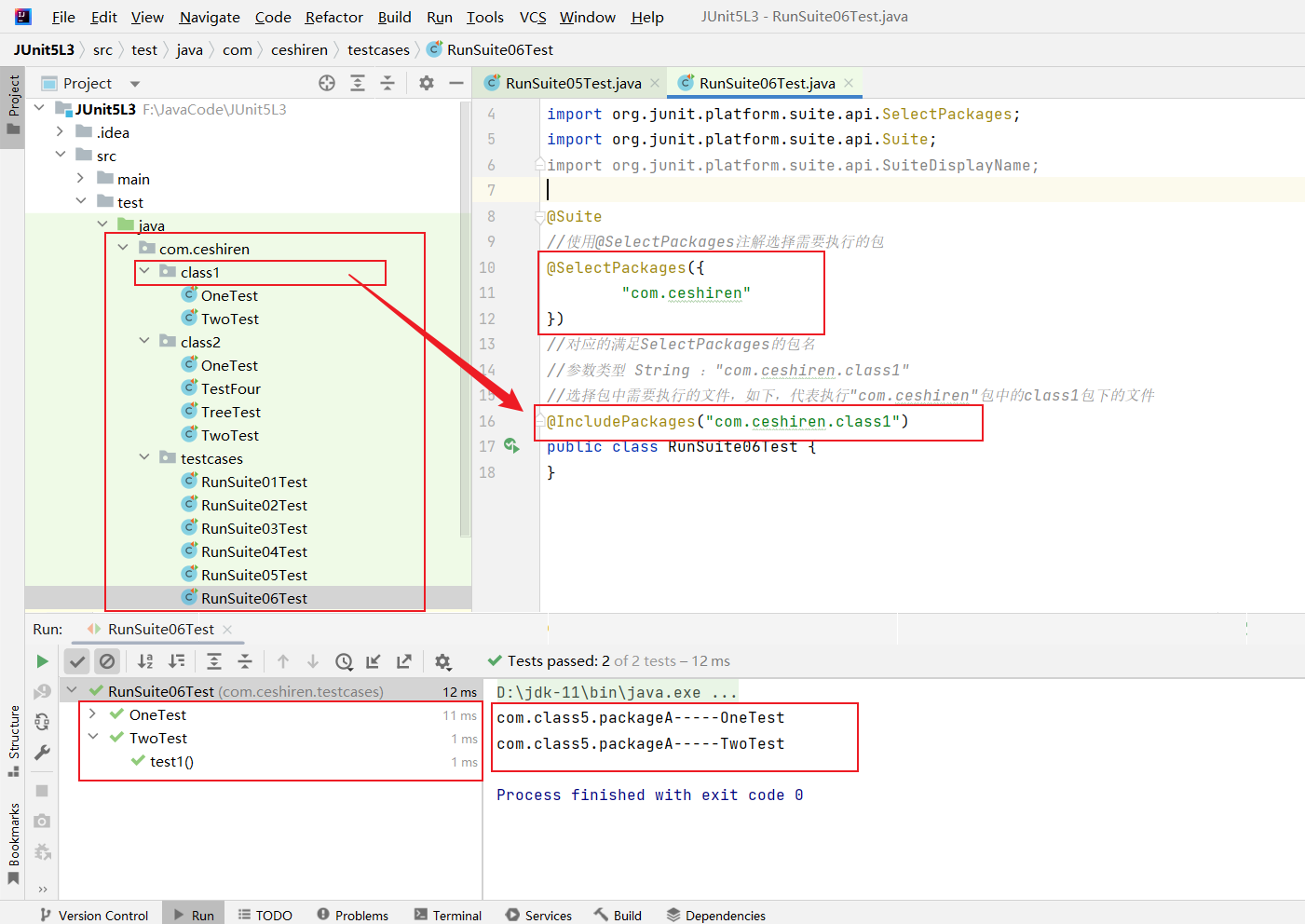Open test runner settings gear
1305x924 pixels.
click(442, 661)
